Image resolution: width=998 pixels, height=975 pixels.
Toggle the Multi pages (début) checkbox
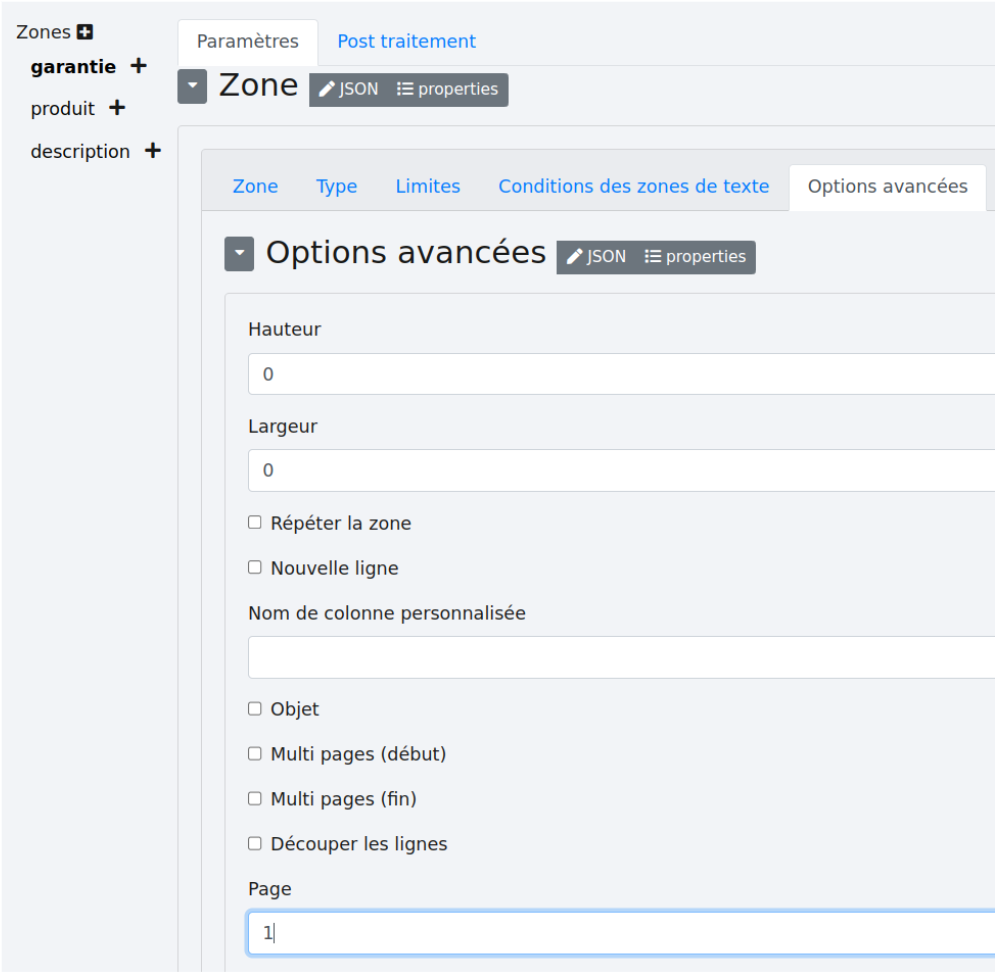(255, 753)
